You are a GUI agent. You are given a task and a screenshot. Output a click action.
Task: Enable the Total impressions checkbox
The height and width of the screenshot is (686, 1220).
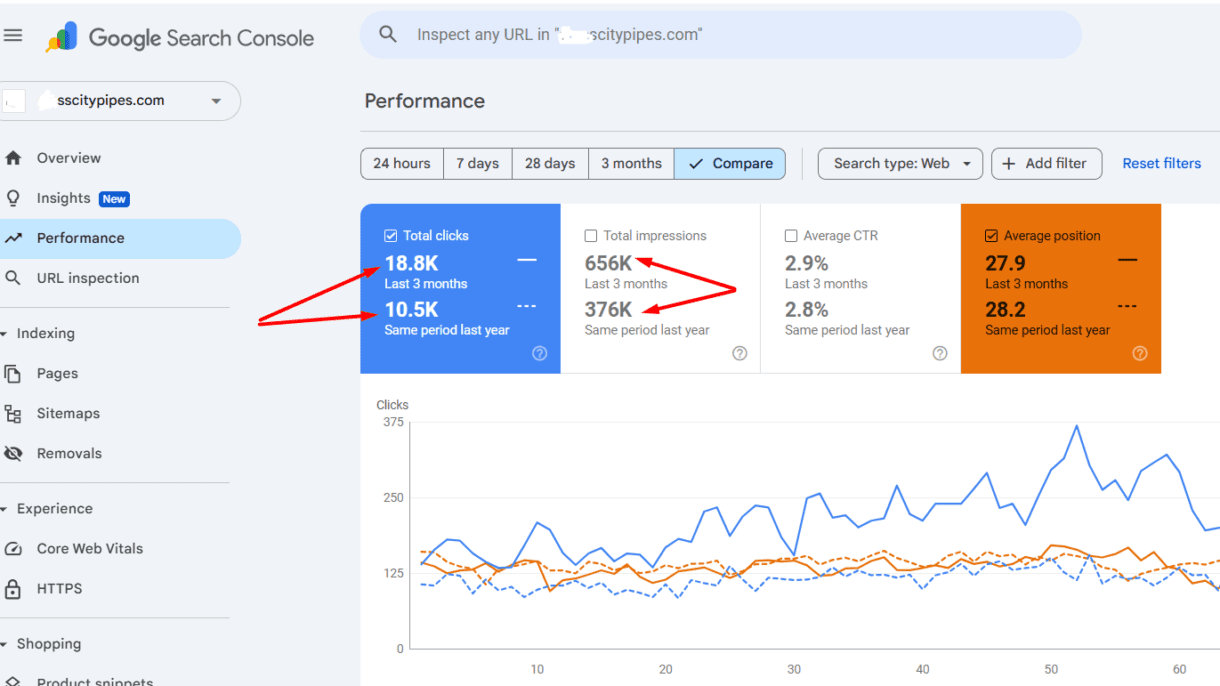pos(591,236)
